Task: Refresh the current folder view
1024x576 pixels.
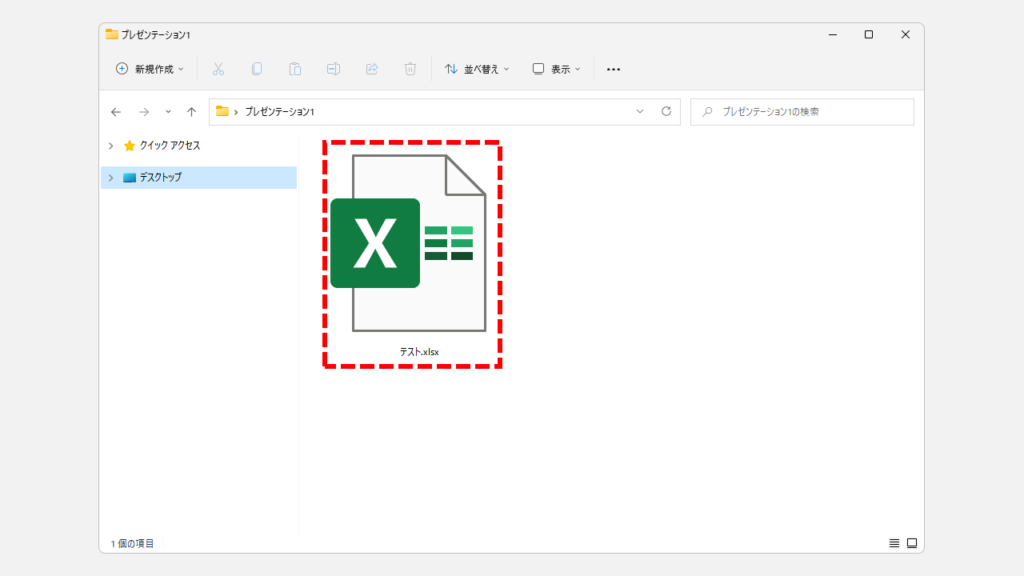Action: [x=666, y=112]
